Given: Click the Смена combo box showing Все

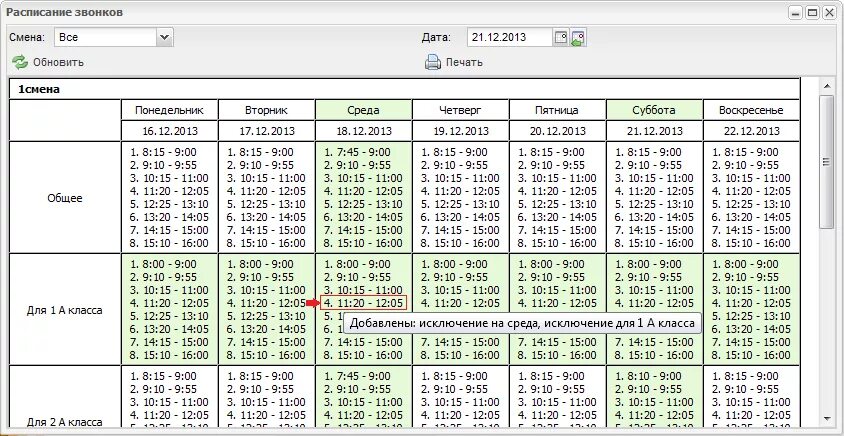Looking at the screenshot, I should point(114,37).
